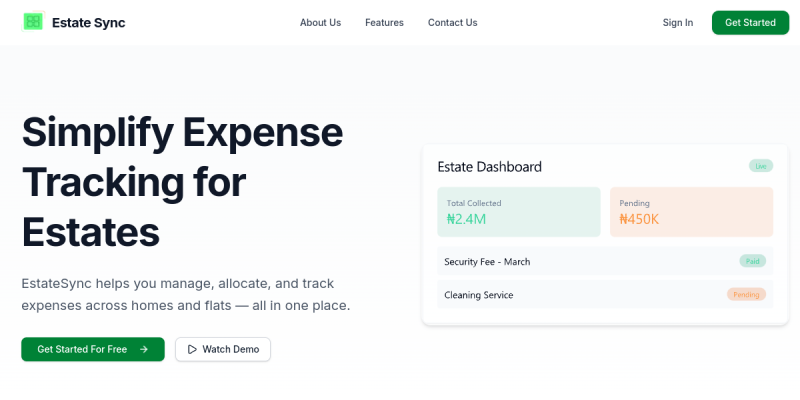Click the play icon beside Watch Demo
This screenshot has width=800, height=400.
[192, 349]
